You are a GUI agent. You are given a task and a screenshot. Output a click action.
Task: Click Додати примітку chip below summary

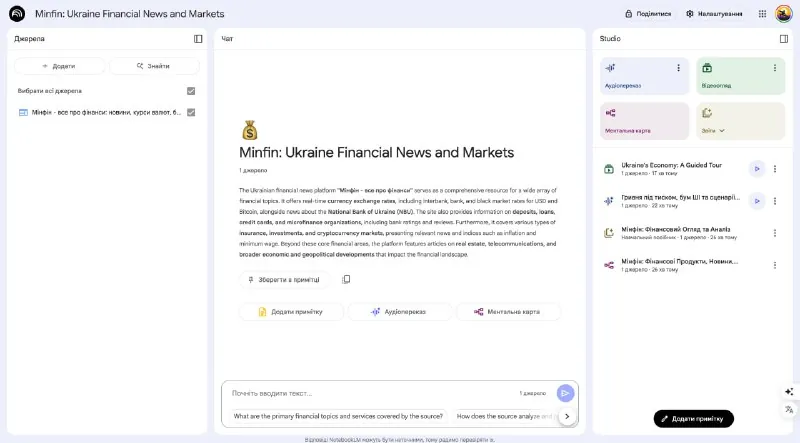point(291,312)
